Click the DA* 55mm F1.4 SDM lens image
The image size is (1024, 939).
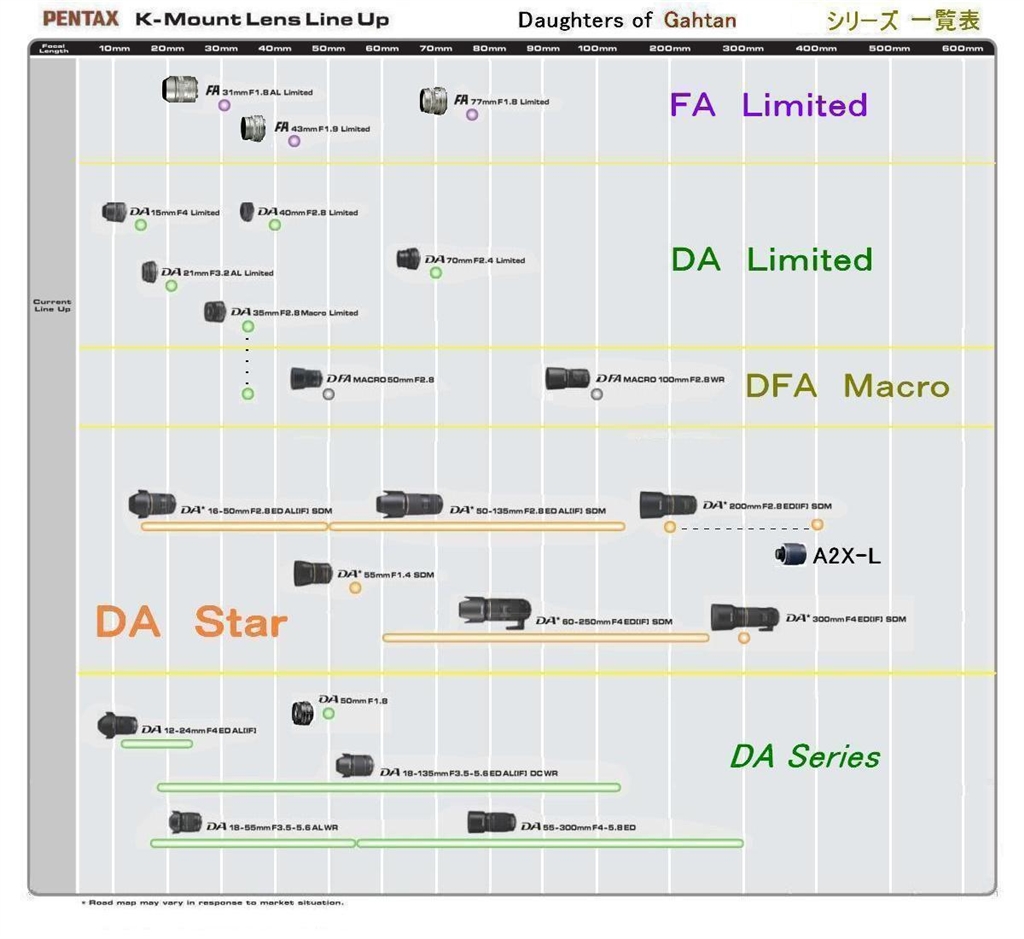313,573
